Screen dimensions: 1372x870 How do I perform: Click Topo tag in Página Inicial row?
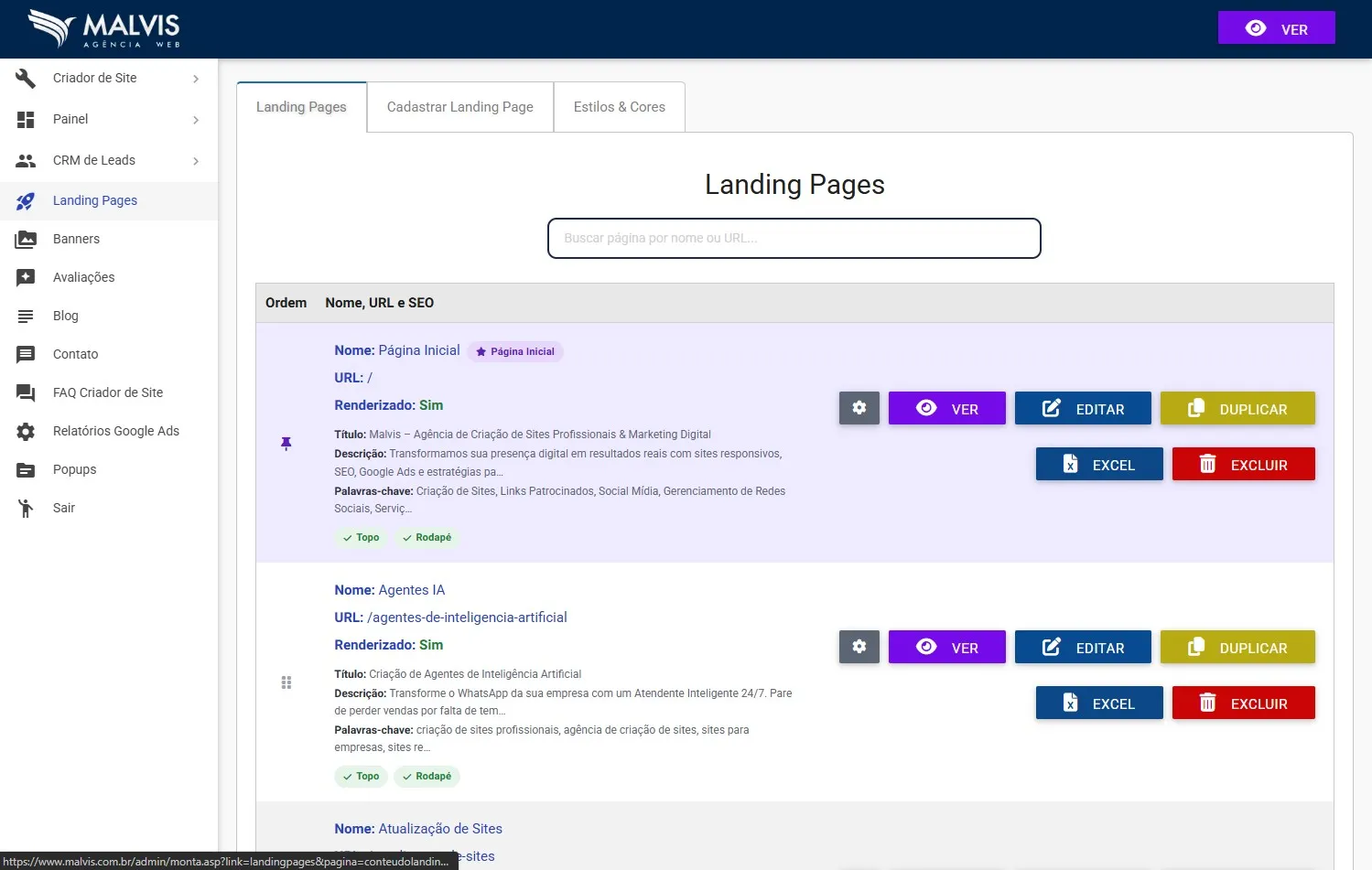coord(361,538)
